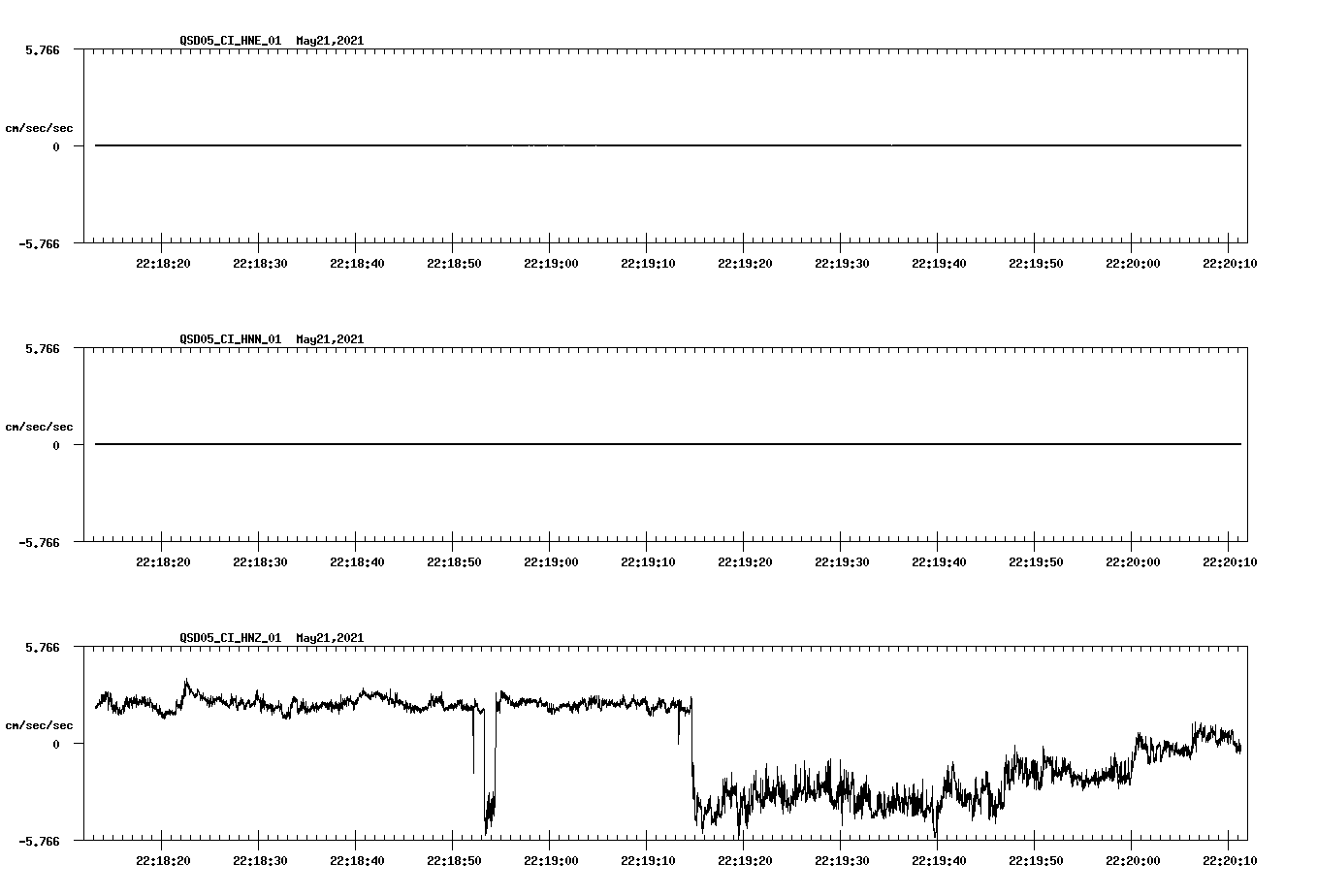1317x896 pixels.
Task: Click 22:18:30 time label under HNE plot
Action: (x=260, y=264)
